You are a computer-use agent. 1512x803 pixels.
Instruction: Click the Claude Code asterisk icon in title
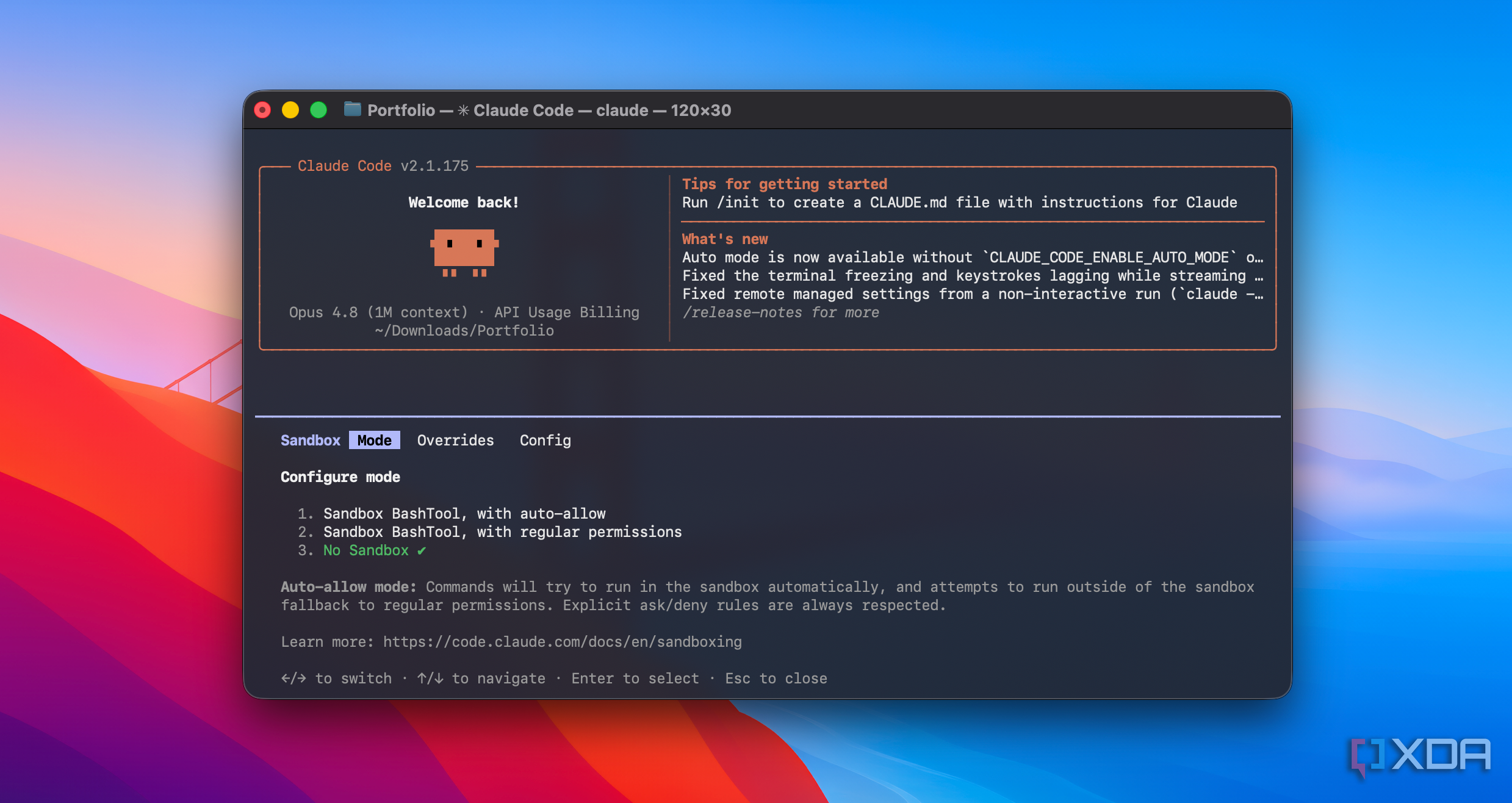(x=463, y=110)
